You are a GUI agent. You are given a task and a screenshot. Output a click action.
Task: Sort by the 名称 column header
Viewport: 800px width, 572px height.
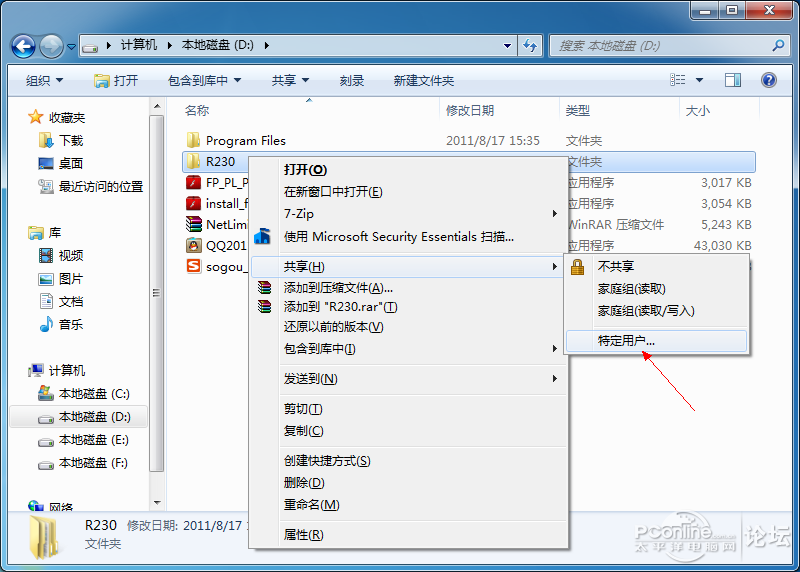[197, 111]
